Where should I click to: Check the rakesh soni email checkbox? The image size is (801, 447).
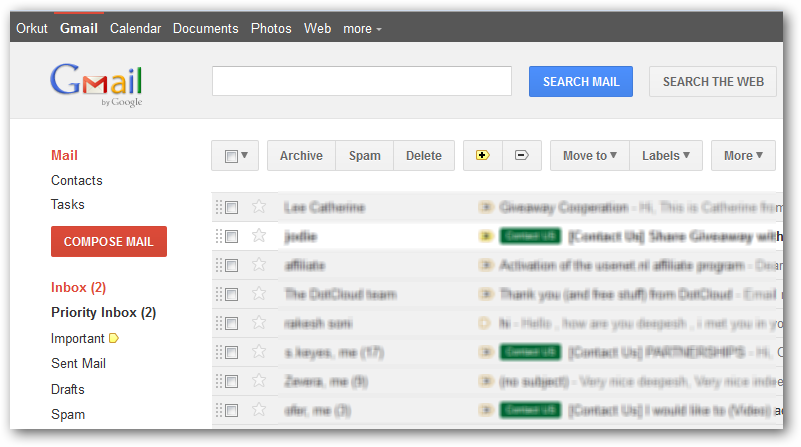tap(232, 323)
